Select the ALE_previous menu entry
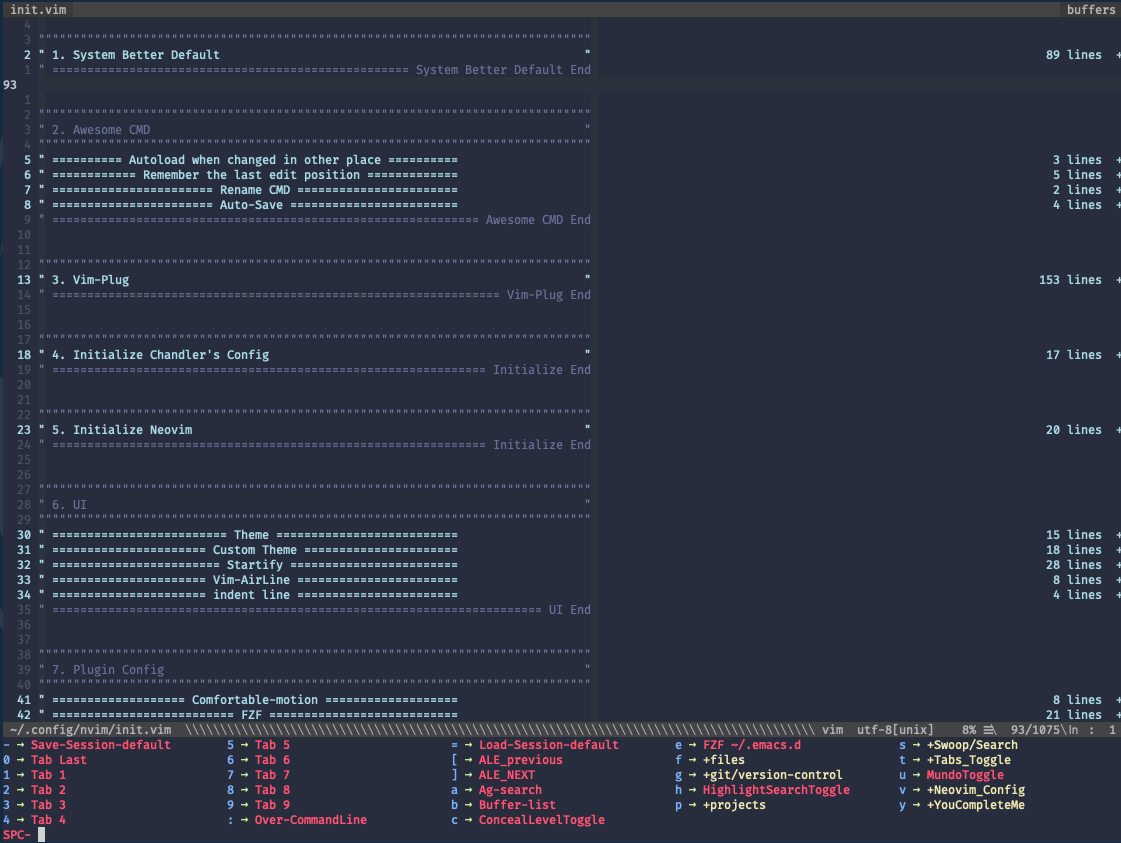 coord(520,760)
